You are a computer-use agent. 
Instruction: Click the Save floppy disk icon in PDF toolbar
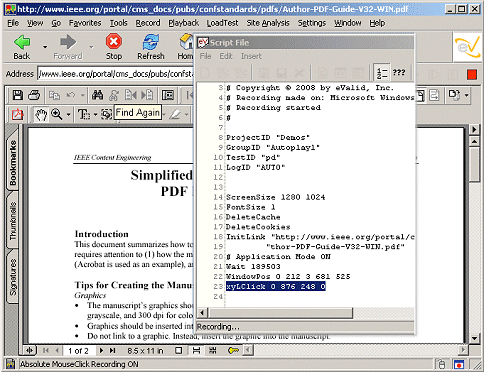[x=18, y=95]
